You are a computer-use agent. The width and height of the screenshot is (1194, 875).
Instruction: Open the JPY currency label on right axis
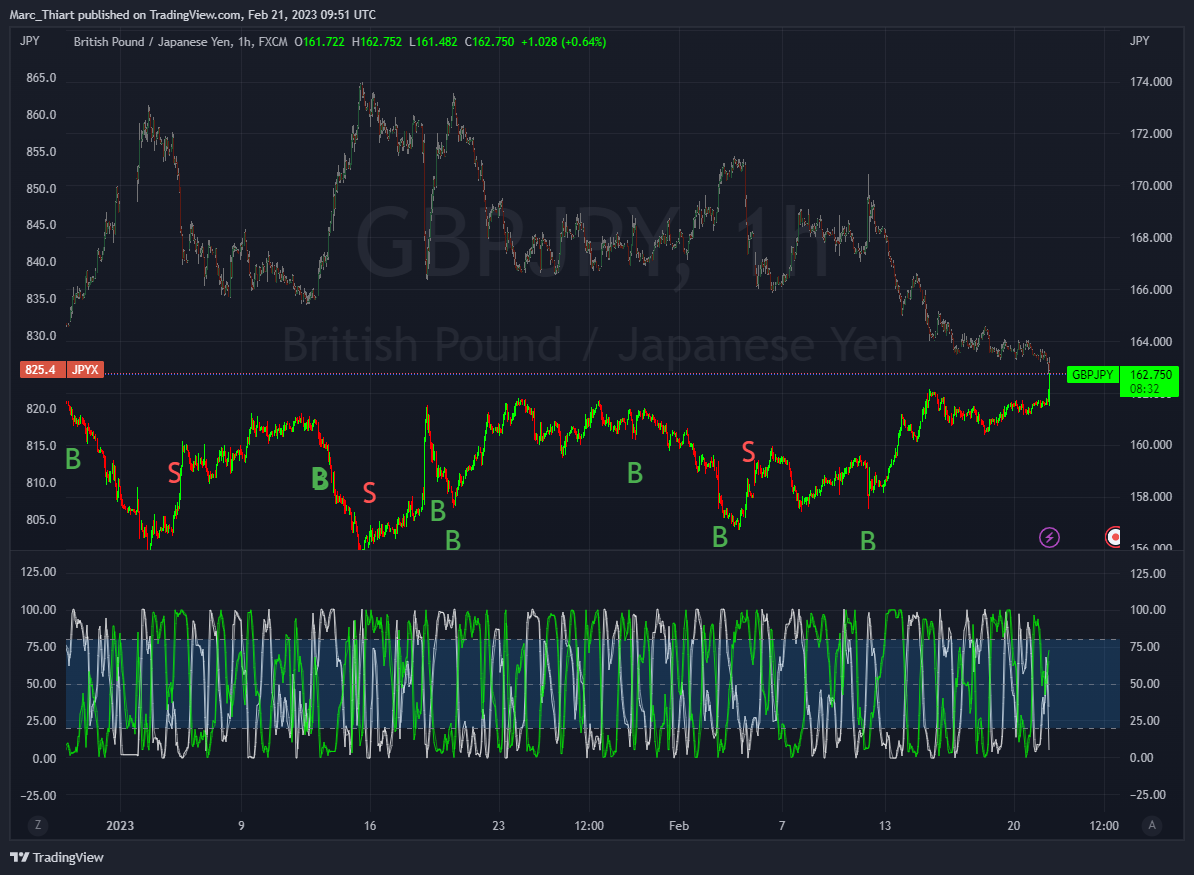click(1140, 41)
